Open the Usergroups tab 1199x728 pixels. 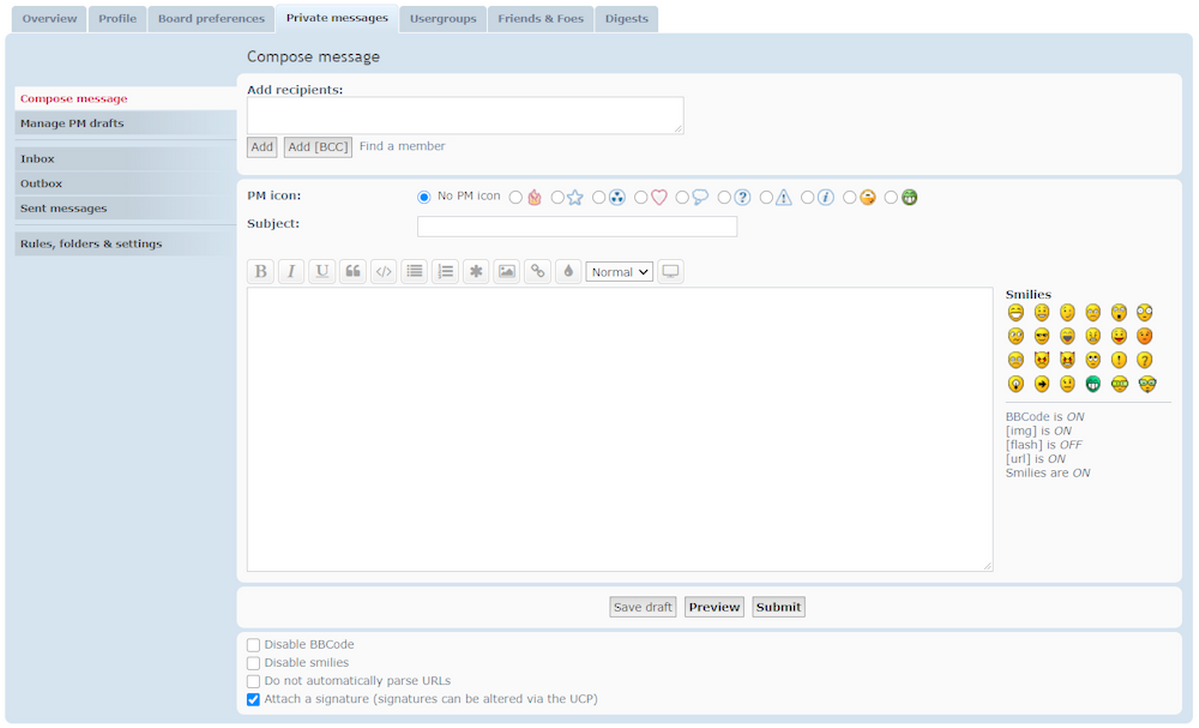click(443, 18)
